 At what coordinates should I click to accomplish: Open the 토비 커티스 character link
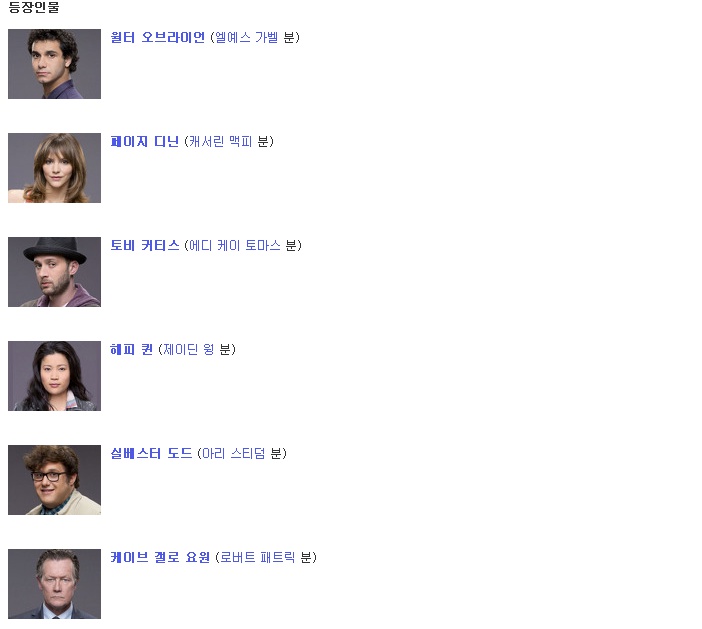(145, 245)
